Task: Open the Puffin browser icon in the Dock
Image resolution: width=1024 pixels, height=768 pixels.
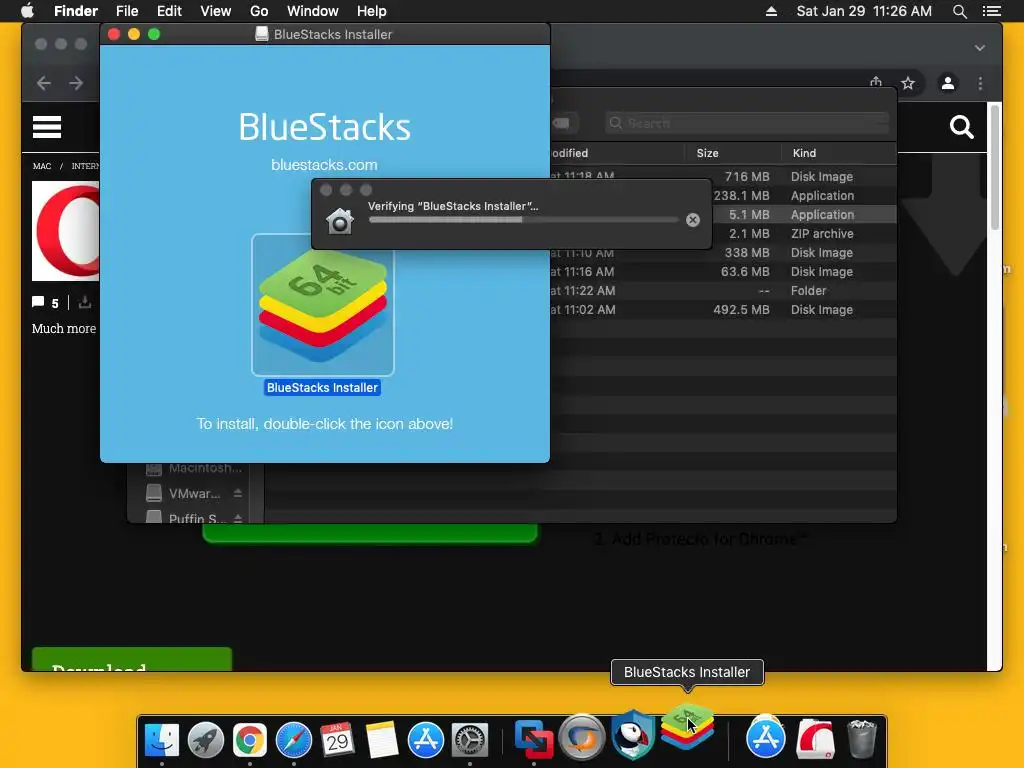Action: click(x=633, y=735)
